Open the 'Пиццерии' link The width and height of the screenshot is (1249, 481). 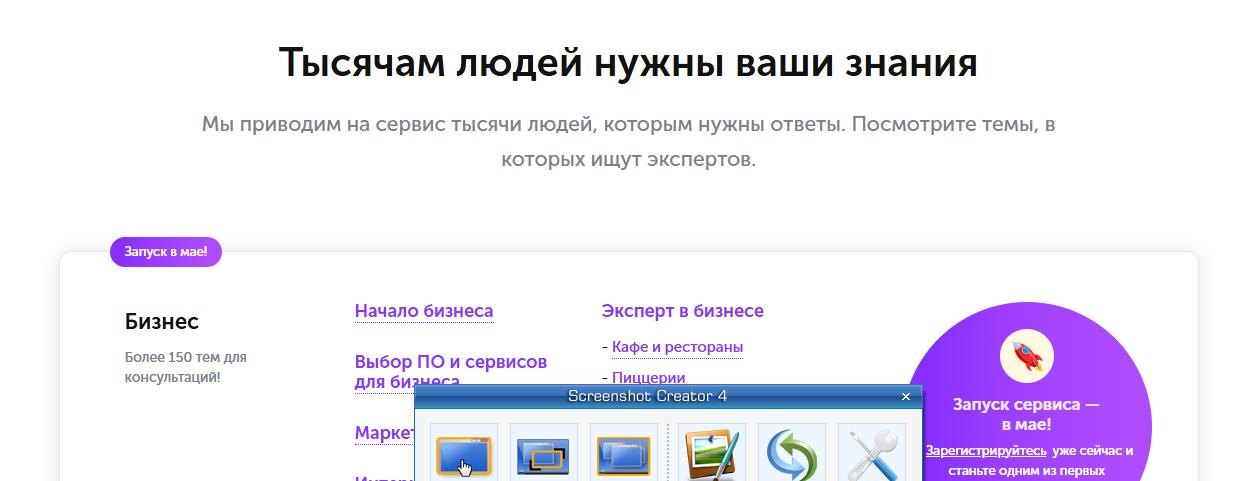click(649, 378)
